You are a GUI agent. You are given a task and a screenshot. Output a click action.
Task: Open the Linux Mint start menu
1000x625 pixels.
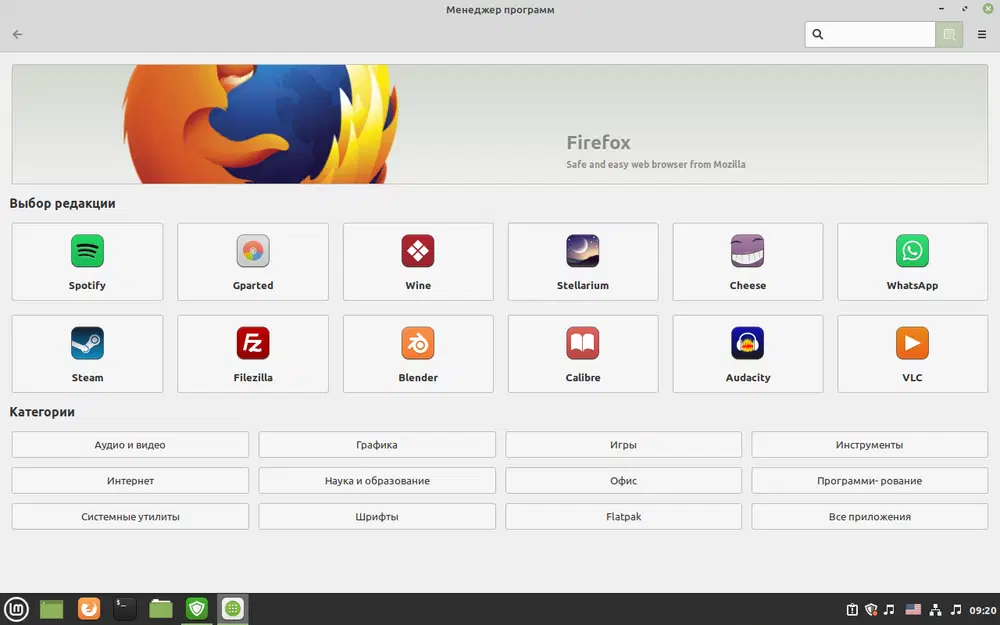click(16, 609)
